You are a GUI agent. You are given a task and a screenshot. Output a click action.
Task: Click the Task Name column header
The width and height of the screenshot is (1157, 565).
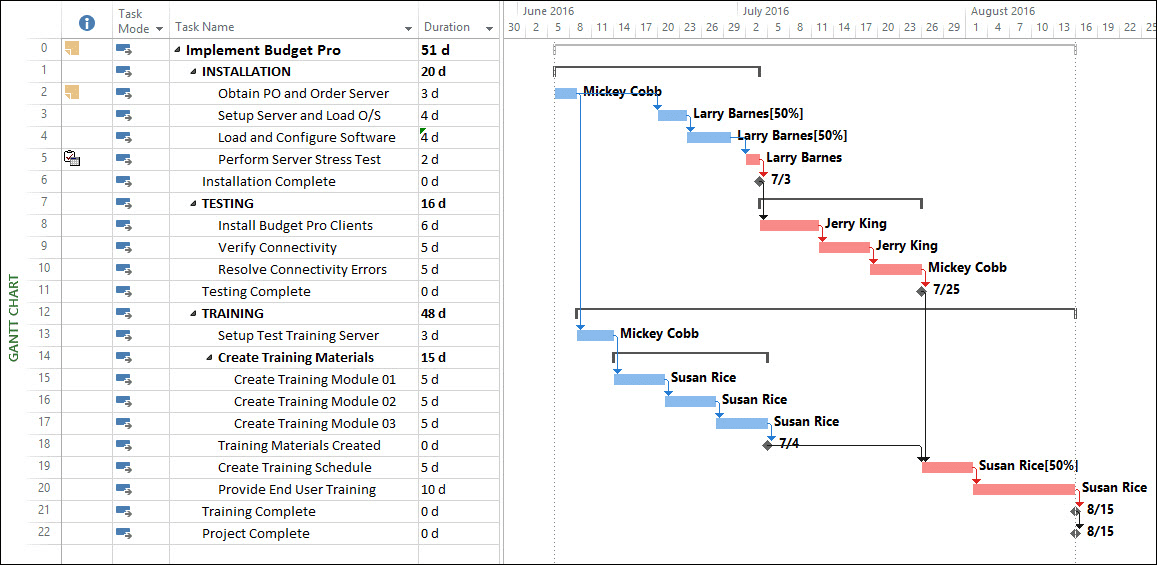294,20
